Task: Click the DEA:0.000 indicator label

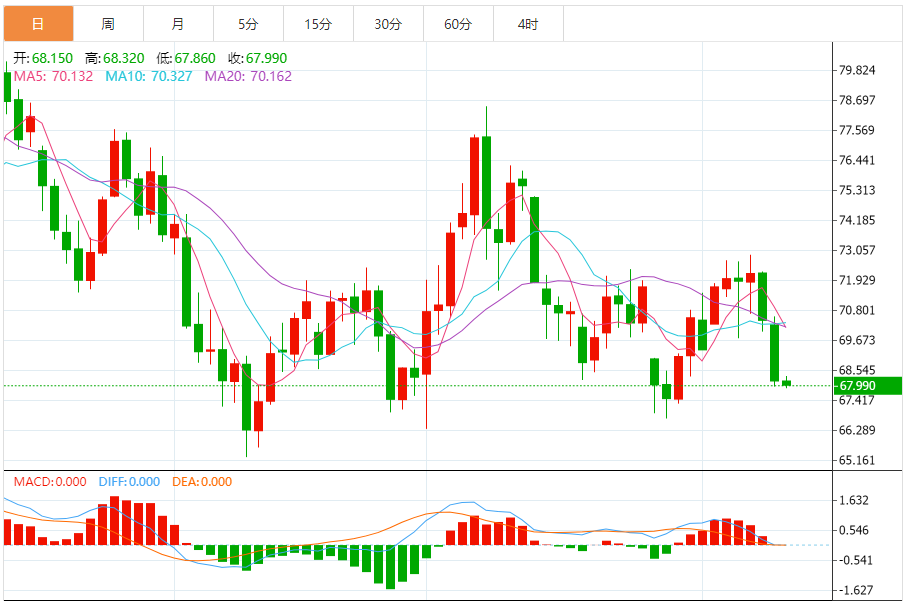Action: pos(202,482)
